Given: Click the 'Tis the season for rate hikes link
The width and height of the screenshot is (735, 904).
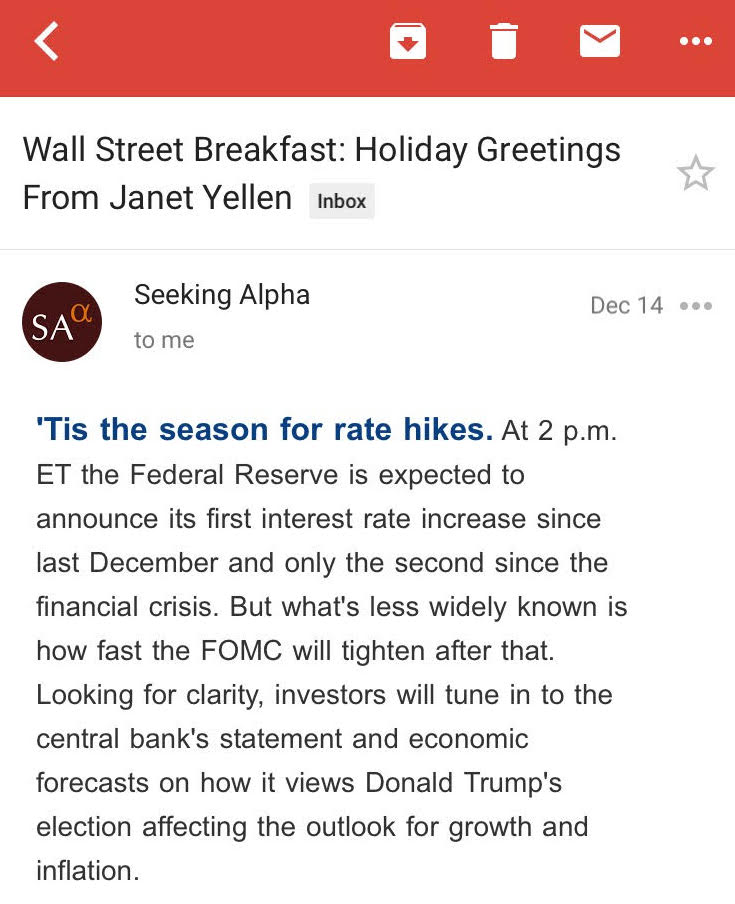Looking at the screenshot, I should pos(265,430).
